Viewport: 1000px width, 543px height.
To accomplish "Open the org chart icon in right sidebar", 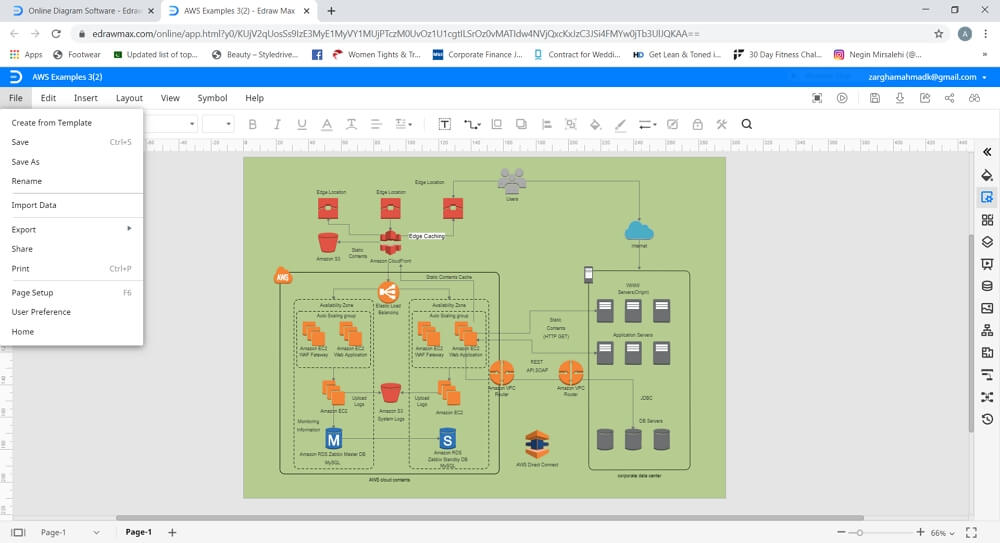I will tap(987, 331).
